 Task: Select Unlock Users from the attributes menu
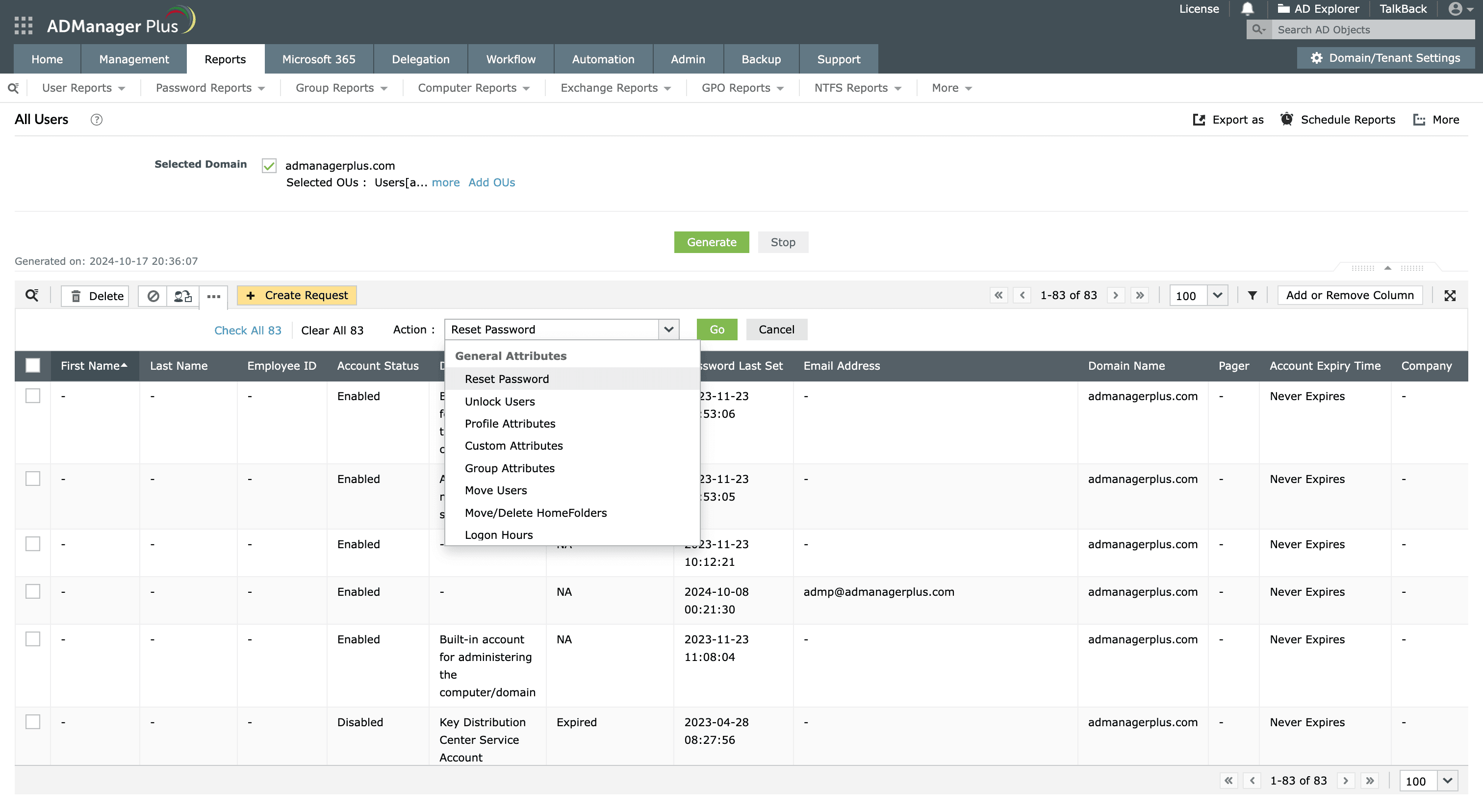[x=500, y=401]
